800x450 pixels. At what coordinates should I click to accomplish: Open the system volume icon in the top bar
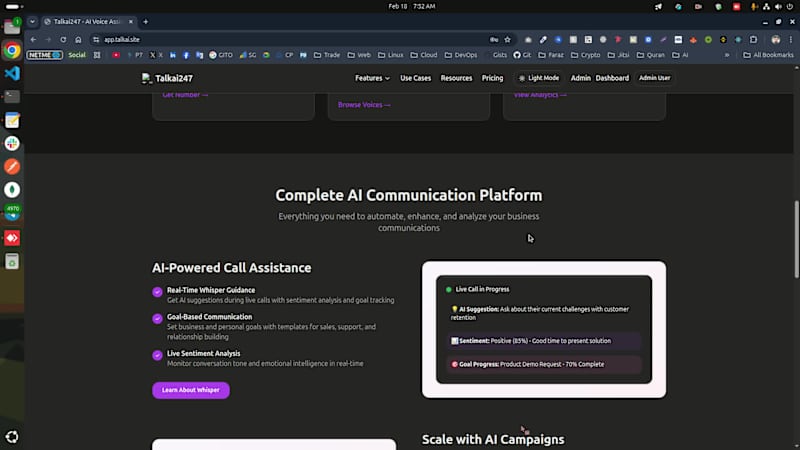(778, 7)
